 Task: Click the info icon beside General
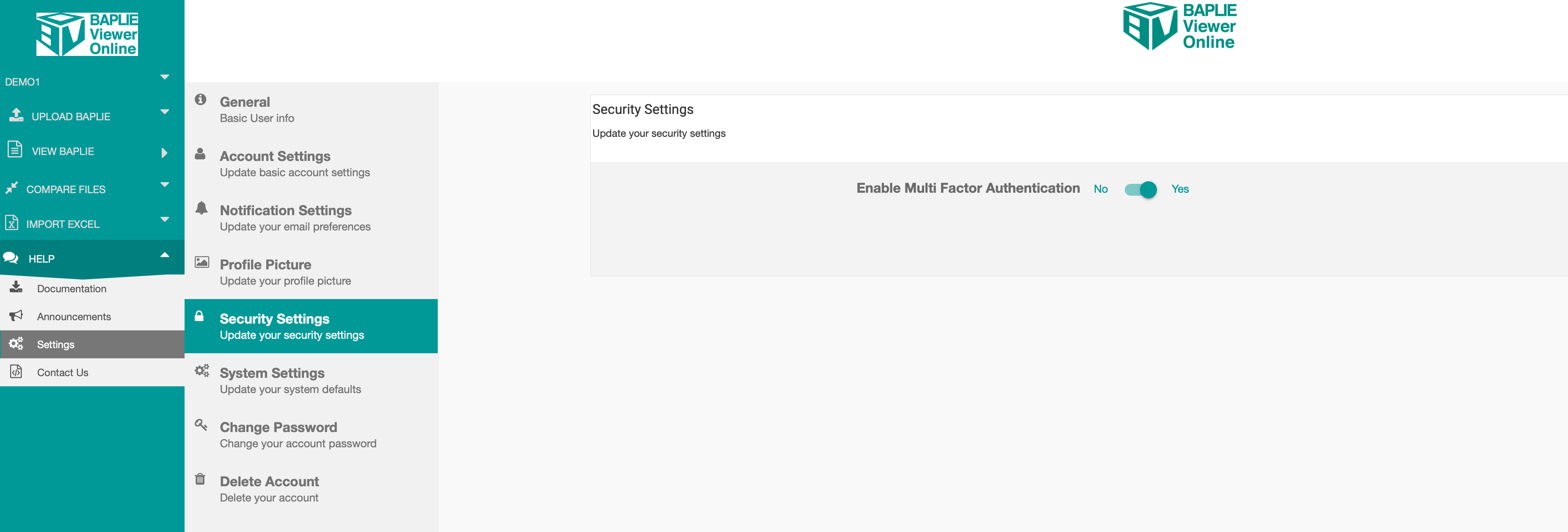point(200,99)
